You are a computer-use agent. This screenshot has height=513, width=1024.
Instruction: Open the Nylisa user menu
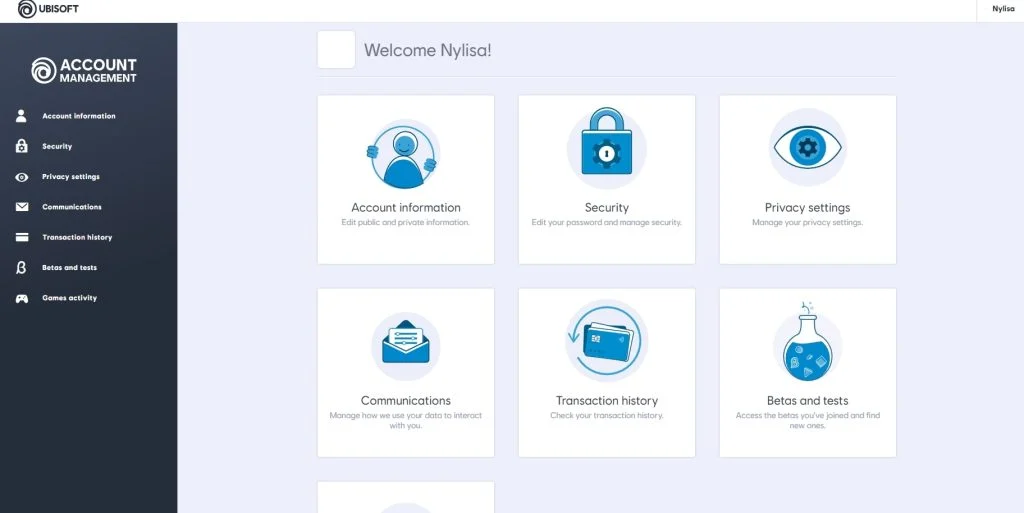(1003, 9)
